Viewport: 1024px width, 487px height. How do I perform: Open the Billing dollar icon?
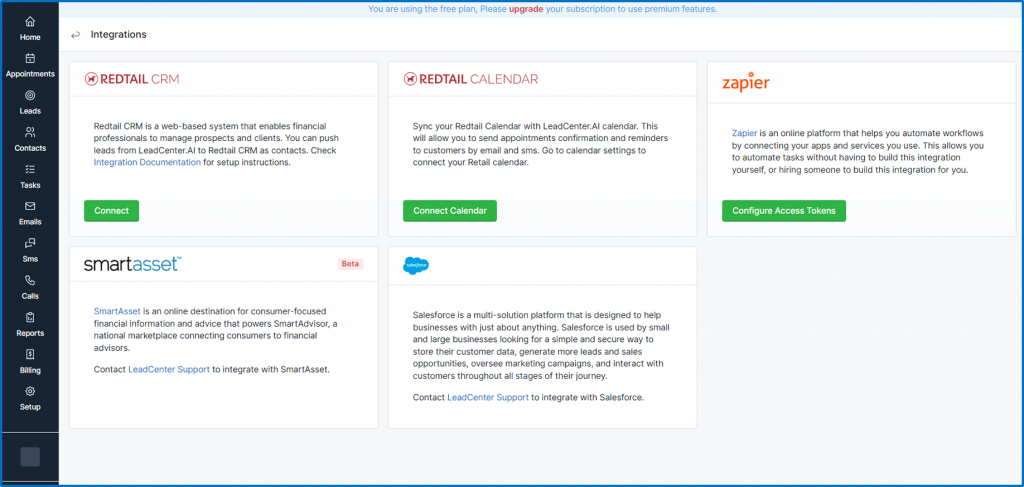pos(30,354)
